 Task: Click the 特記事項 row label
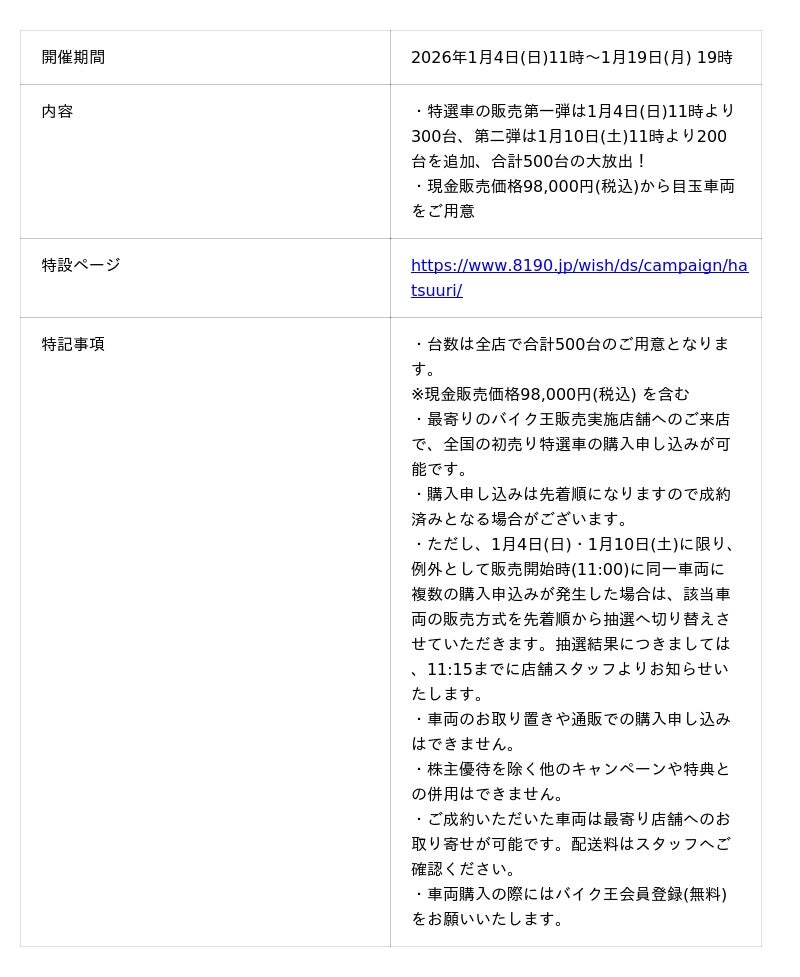click(73, 344)
